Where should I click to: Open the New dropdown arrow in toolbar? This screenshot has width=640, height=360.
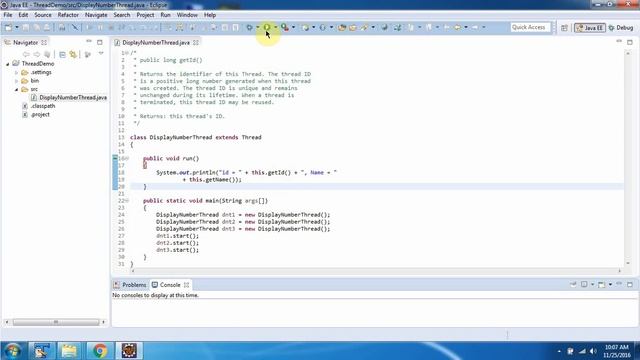tap(17, 27)
